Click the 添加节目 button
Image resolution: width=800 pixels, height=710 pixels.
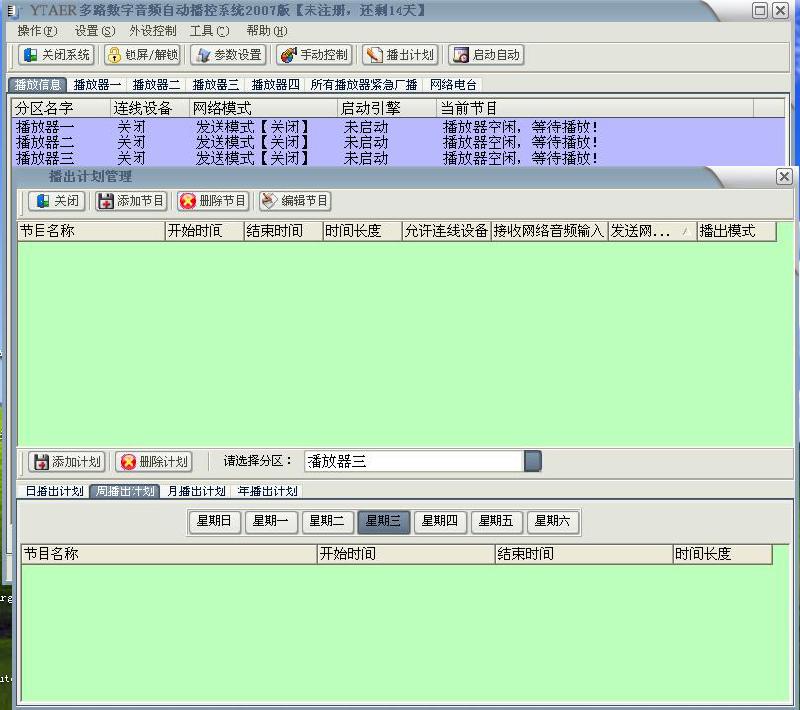132,201
